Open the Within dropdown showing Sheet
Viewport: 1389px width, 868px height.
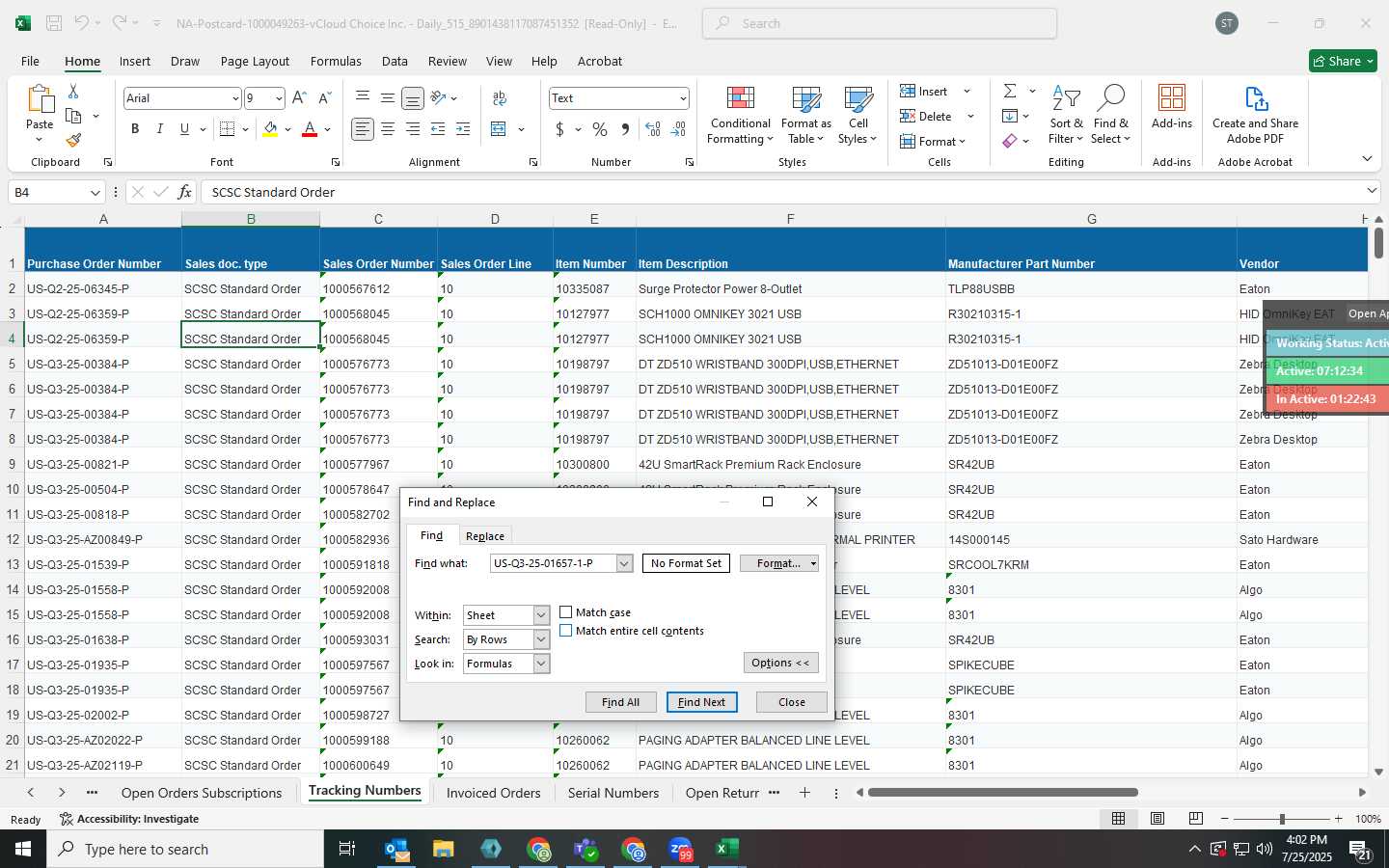541,615
